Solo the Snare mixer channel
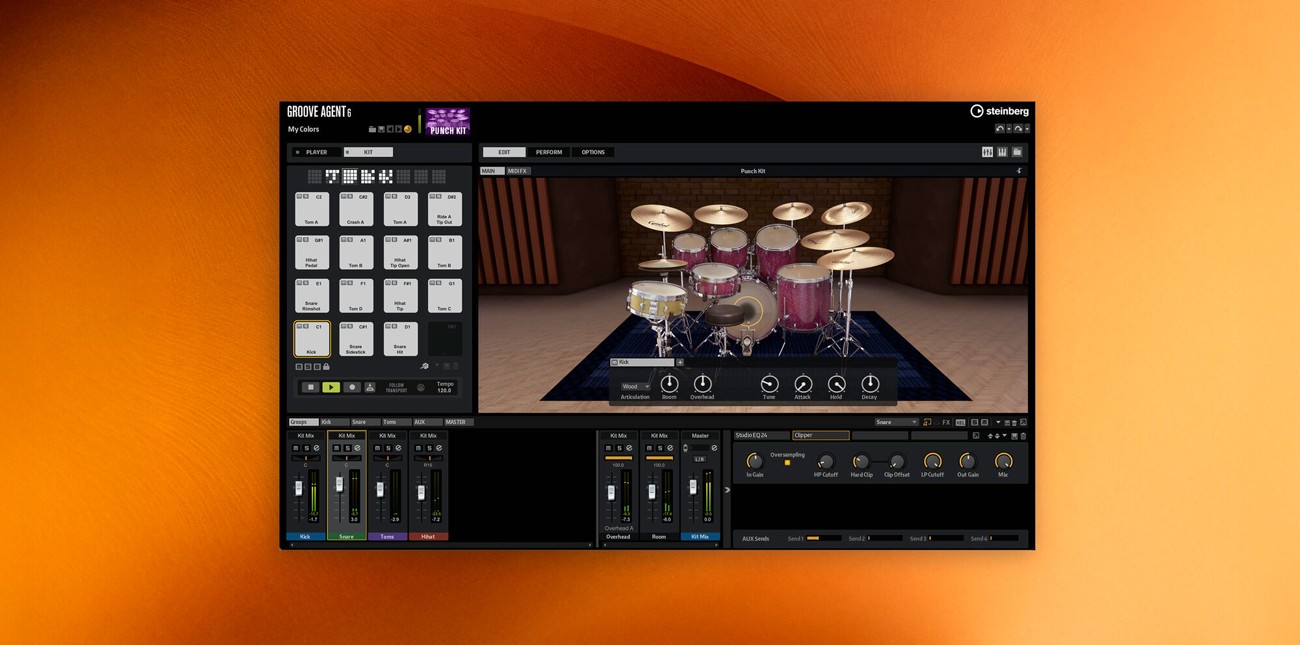 pyautogui.click(x=347, y=448)
